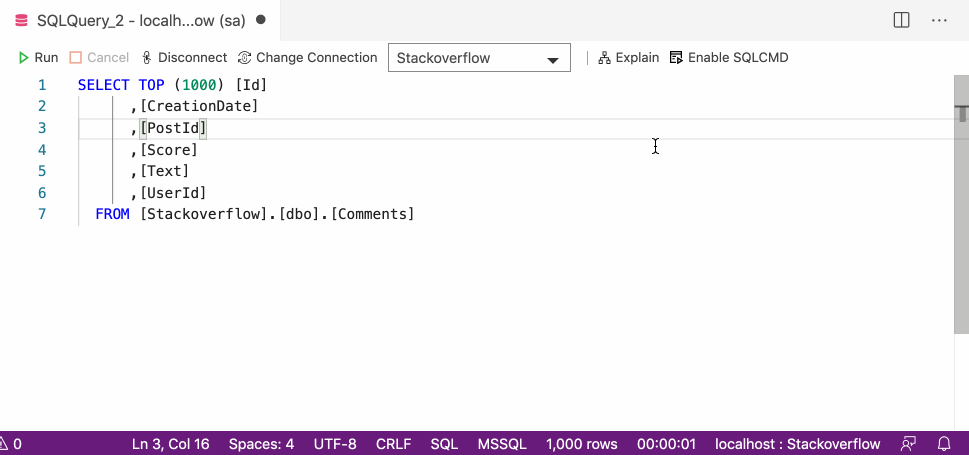The image size is (969, 455).
Task: Click Ln 3, Col 16 position indicator
Action: pos(171,444)
